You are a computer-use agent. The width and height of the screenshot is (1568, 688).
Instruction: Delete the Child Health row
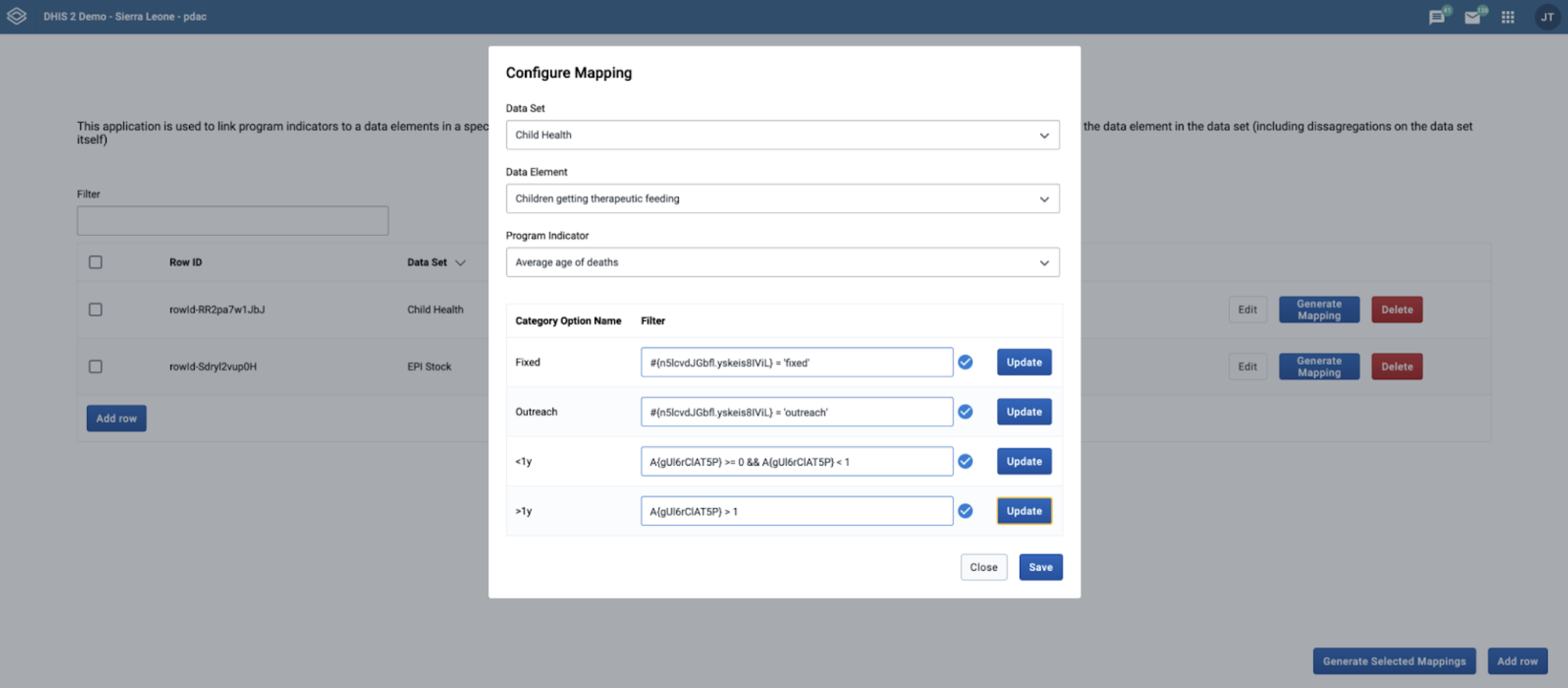click(1396, 309)
